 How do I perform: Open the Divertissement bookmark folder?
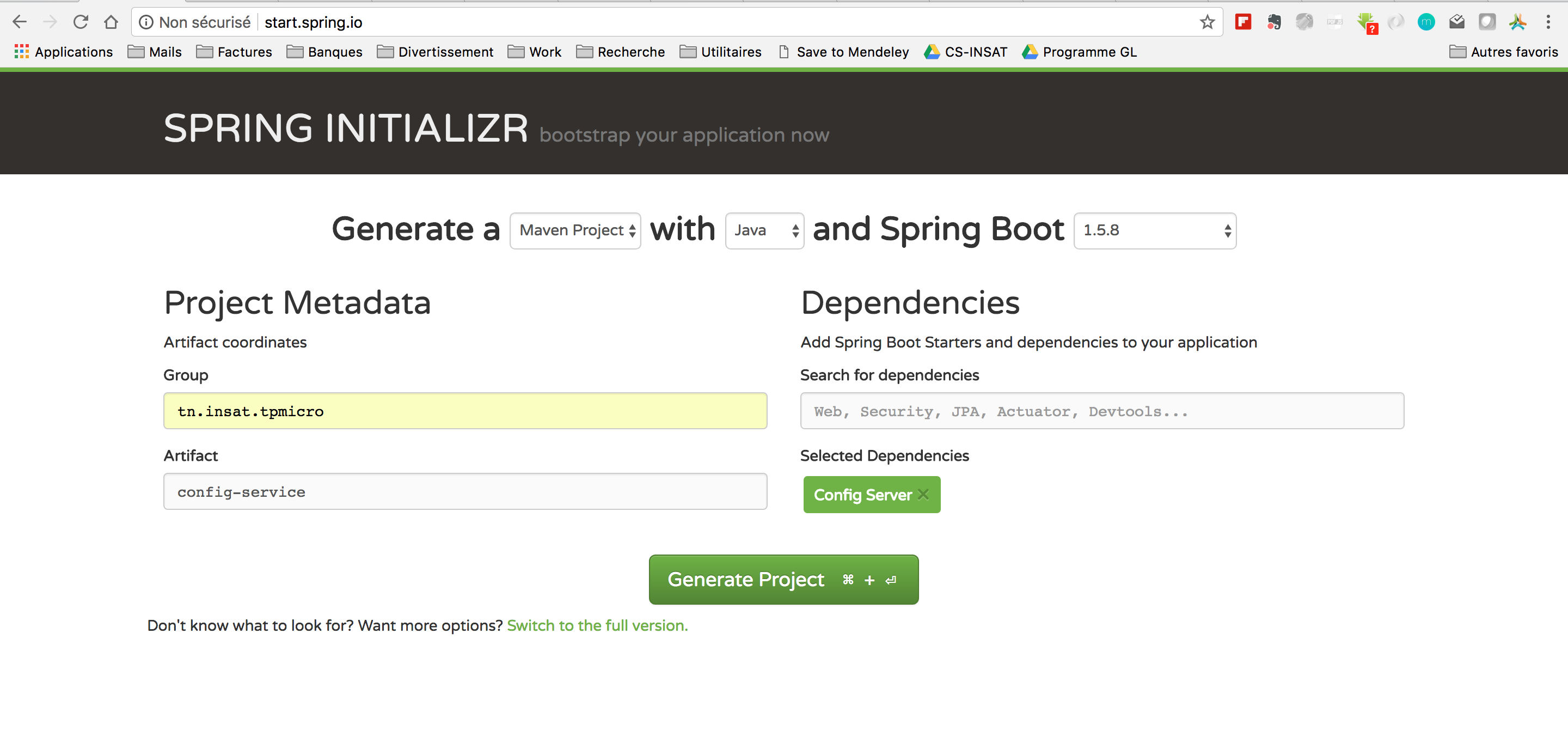[435, 52]
